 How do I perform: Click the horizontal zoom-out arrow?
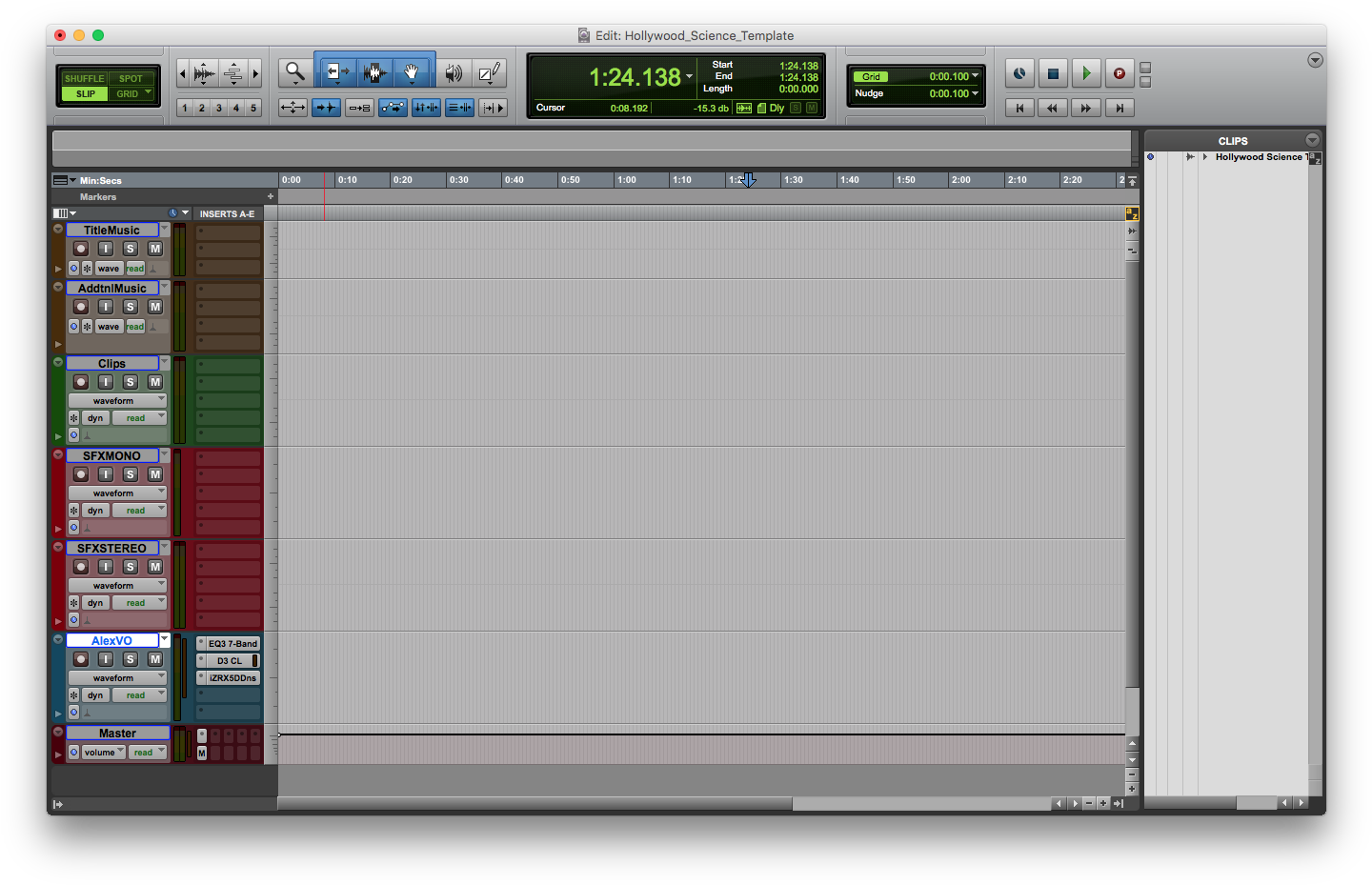point(183,73)
